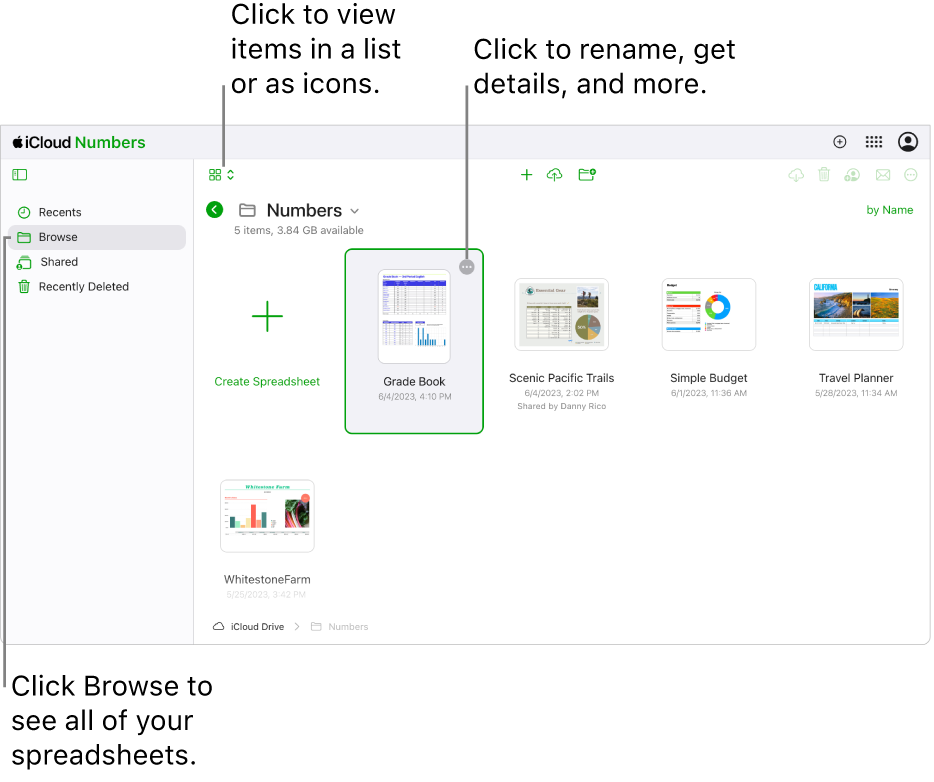Switch between list and icon view
Viewport: 934px width, 782px height.
click(221, 175)
